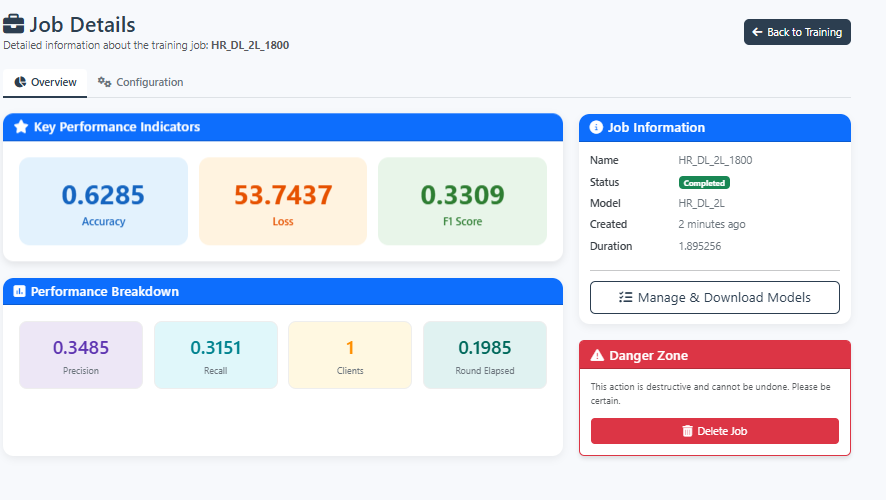Select the Round Elapsed card showing 0.1985
The height and width of the screenshot is (500, 886).
point(485,355)
